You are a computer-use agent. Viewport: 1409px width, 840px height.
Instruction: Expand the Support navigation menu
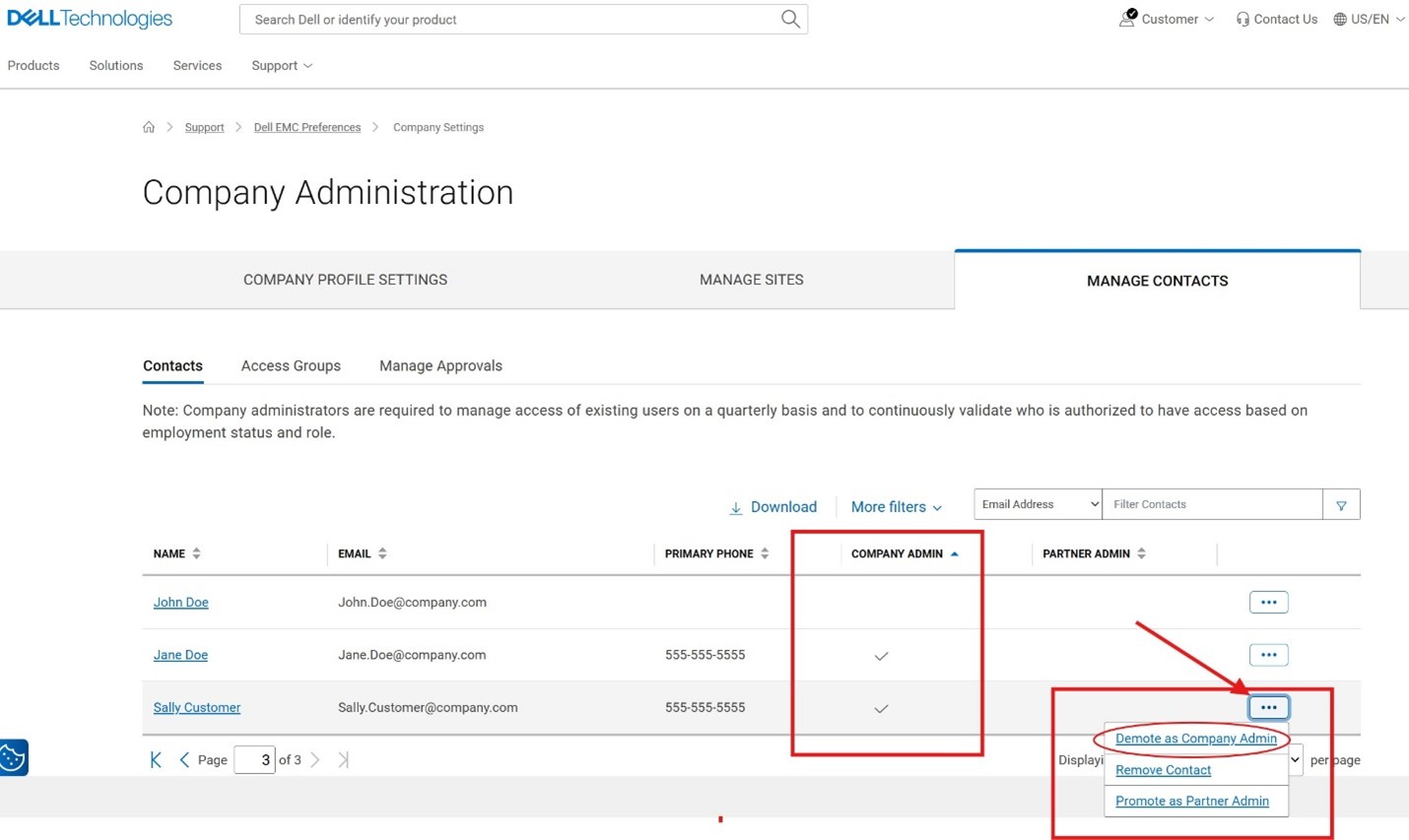pos(282,66)
